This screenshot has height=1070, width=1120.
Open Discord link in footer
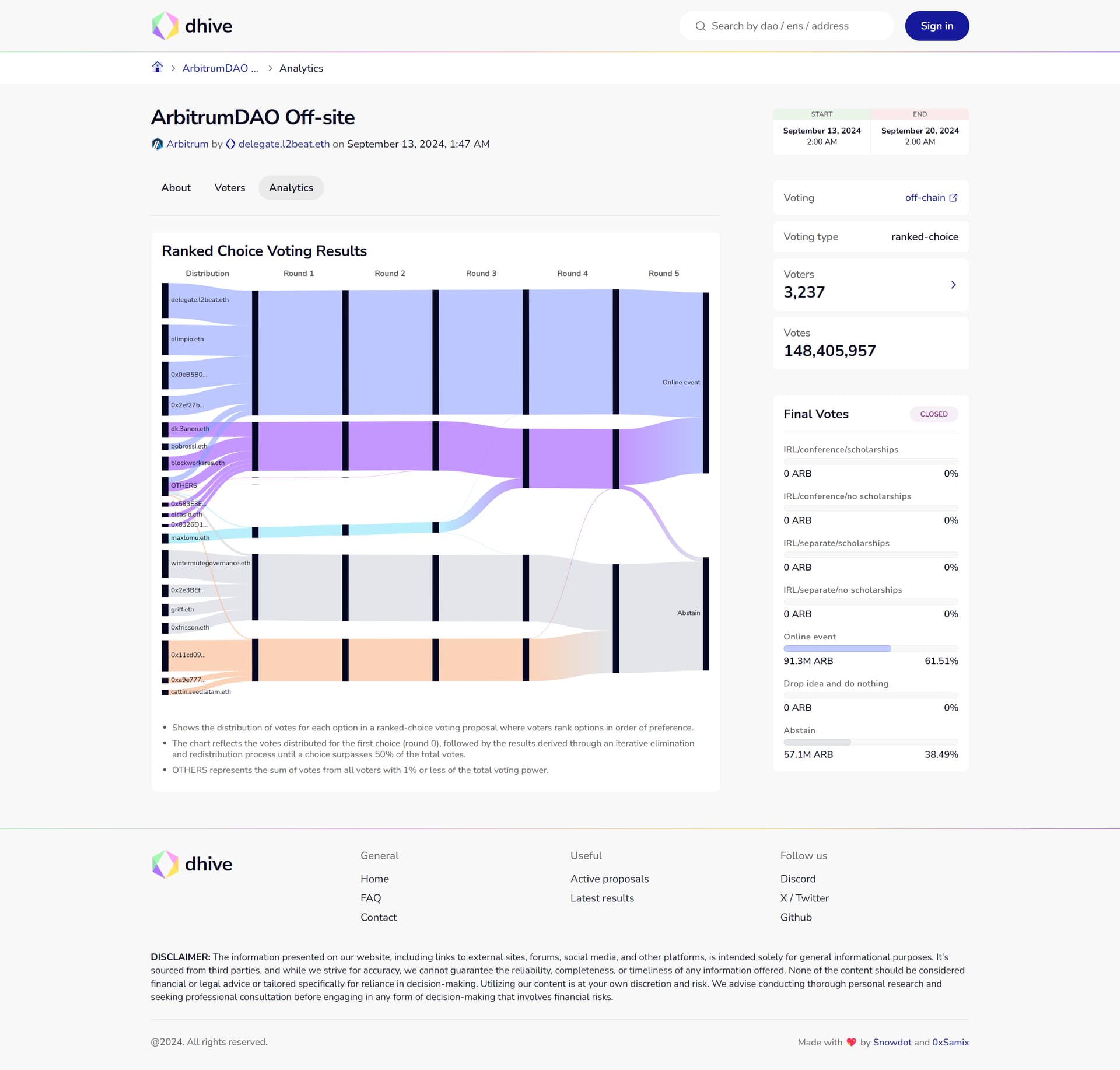798,879
